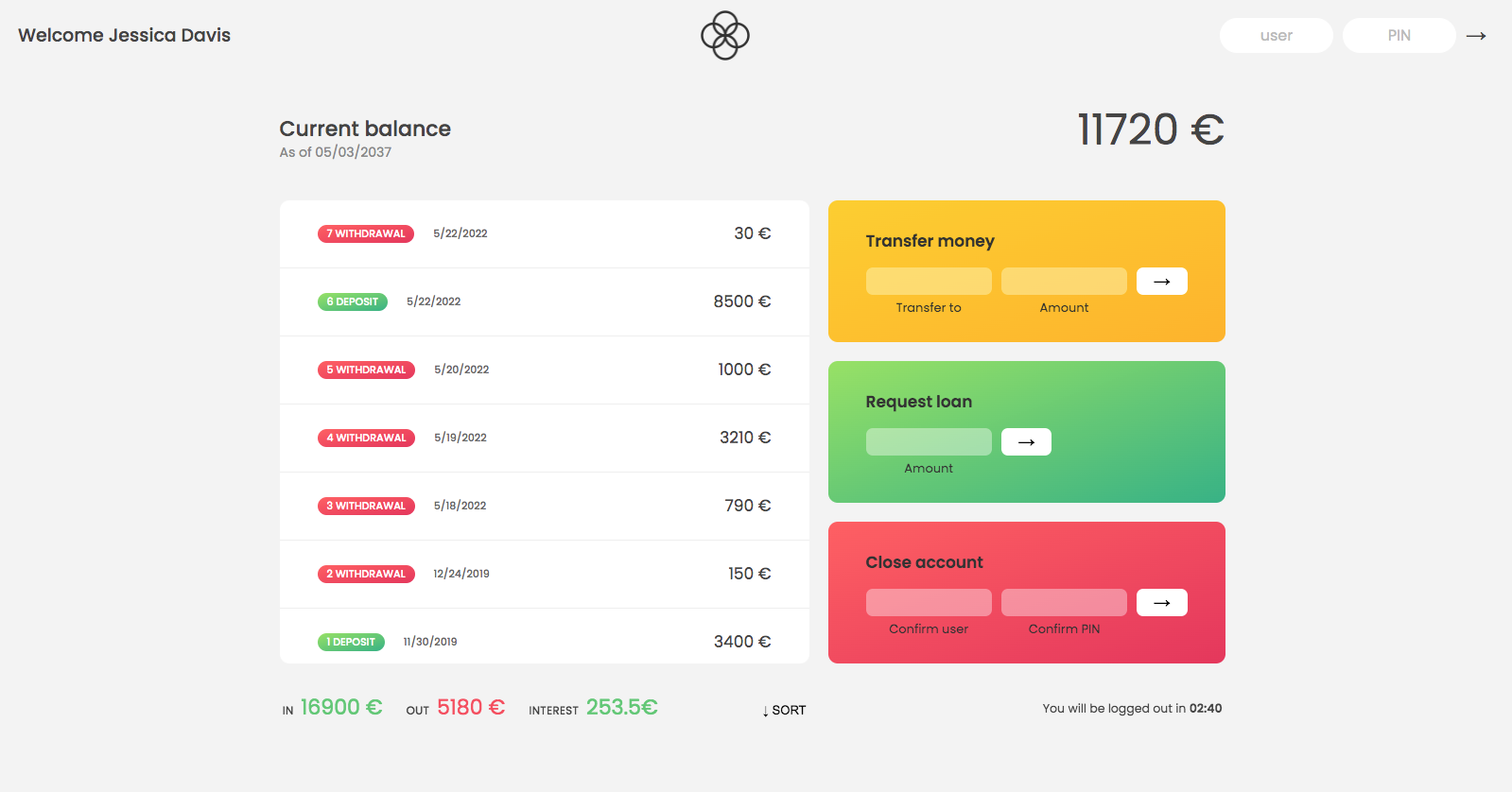Focus the Transfer to input field
Viewport: 1512px width, 792px height.
929,282
